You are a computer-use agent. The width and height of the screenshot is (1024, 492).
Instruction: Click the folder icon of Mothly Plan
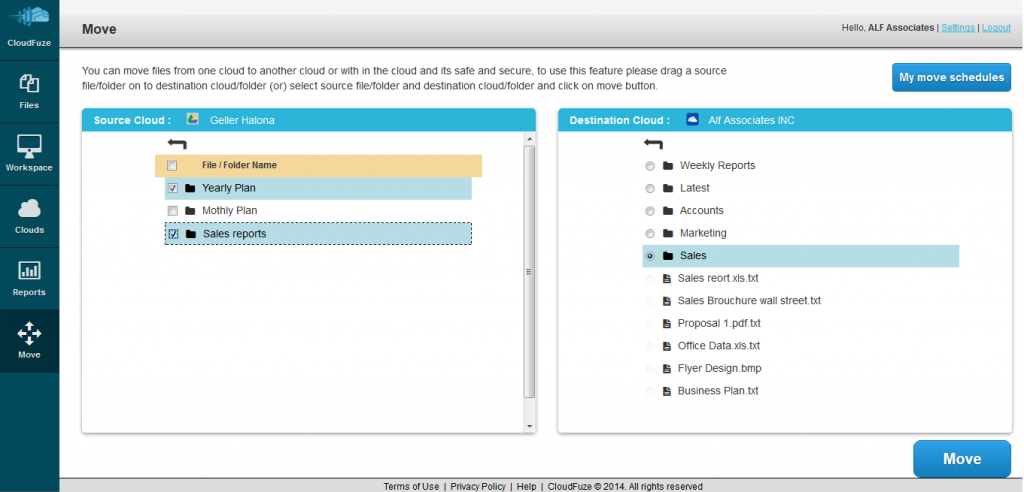(x=190, y=211)
